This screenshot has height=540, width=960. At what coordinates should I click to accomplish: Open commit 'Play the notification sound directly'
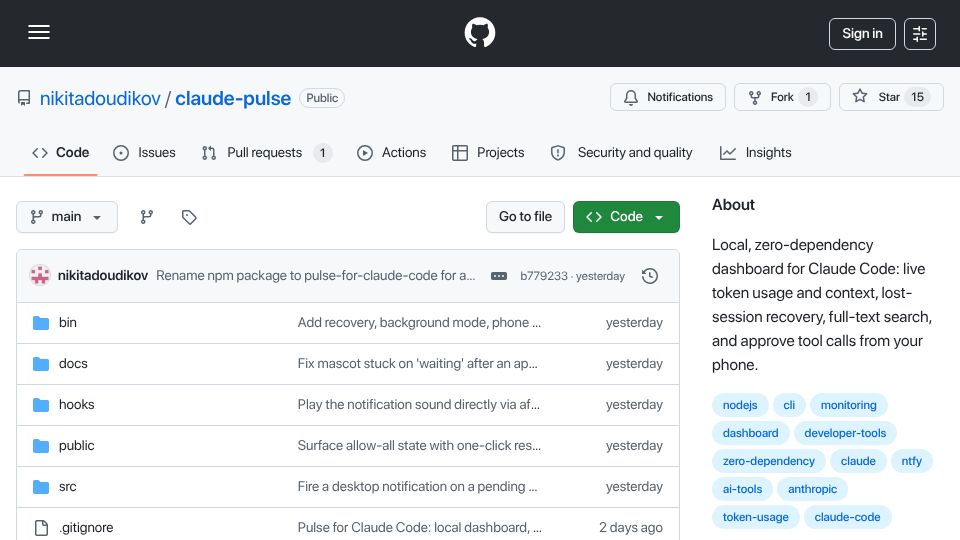click(419, 405)
